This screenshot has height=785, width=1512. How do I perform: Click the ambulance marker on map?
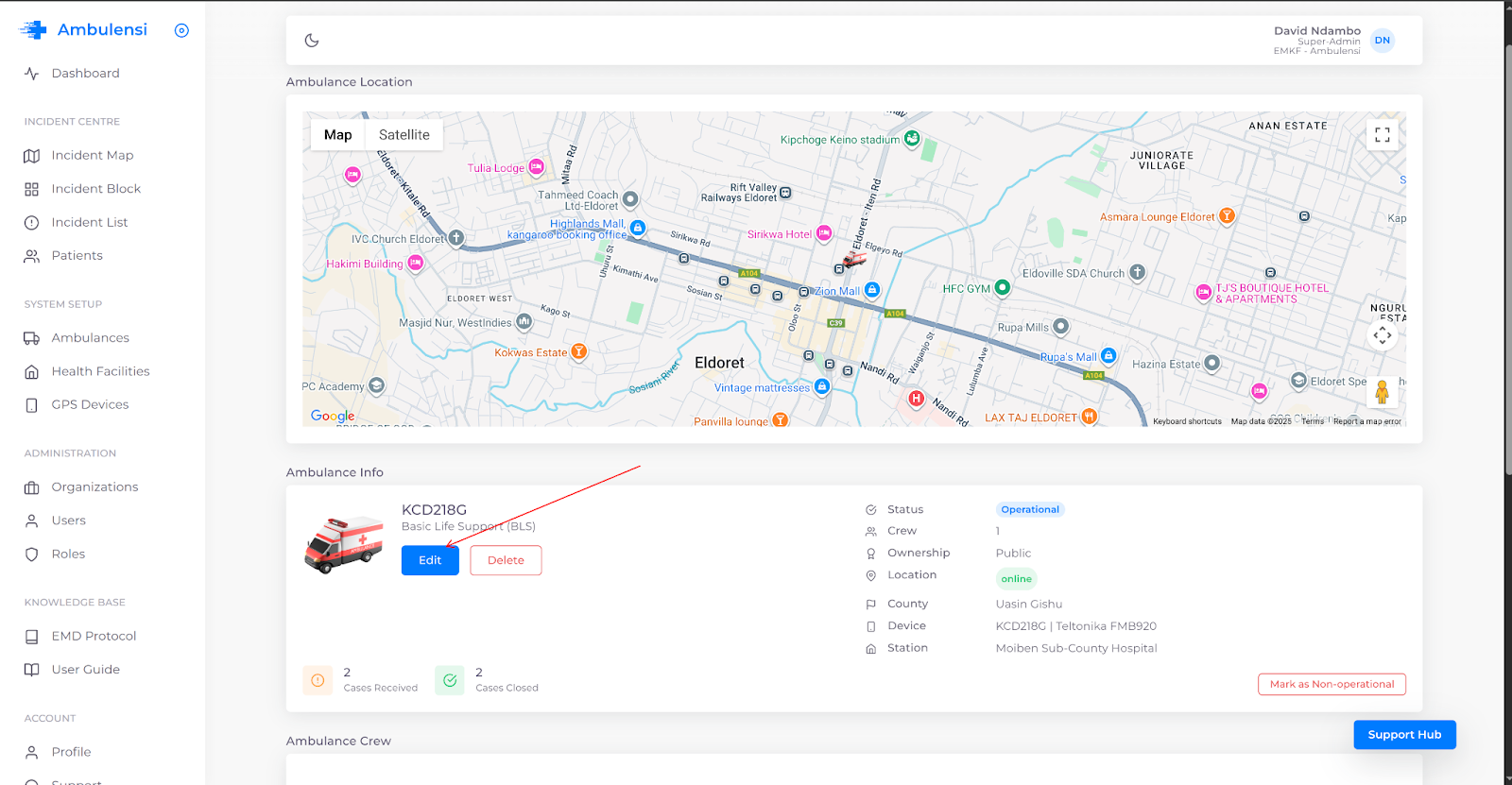pyautogui.click(x=854, y=258)
